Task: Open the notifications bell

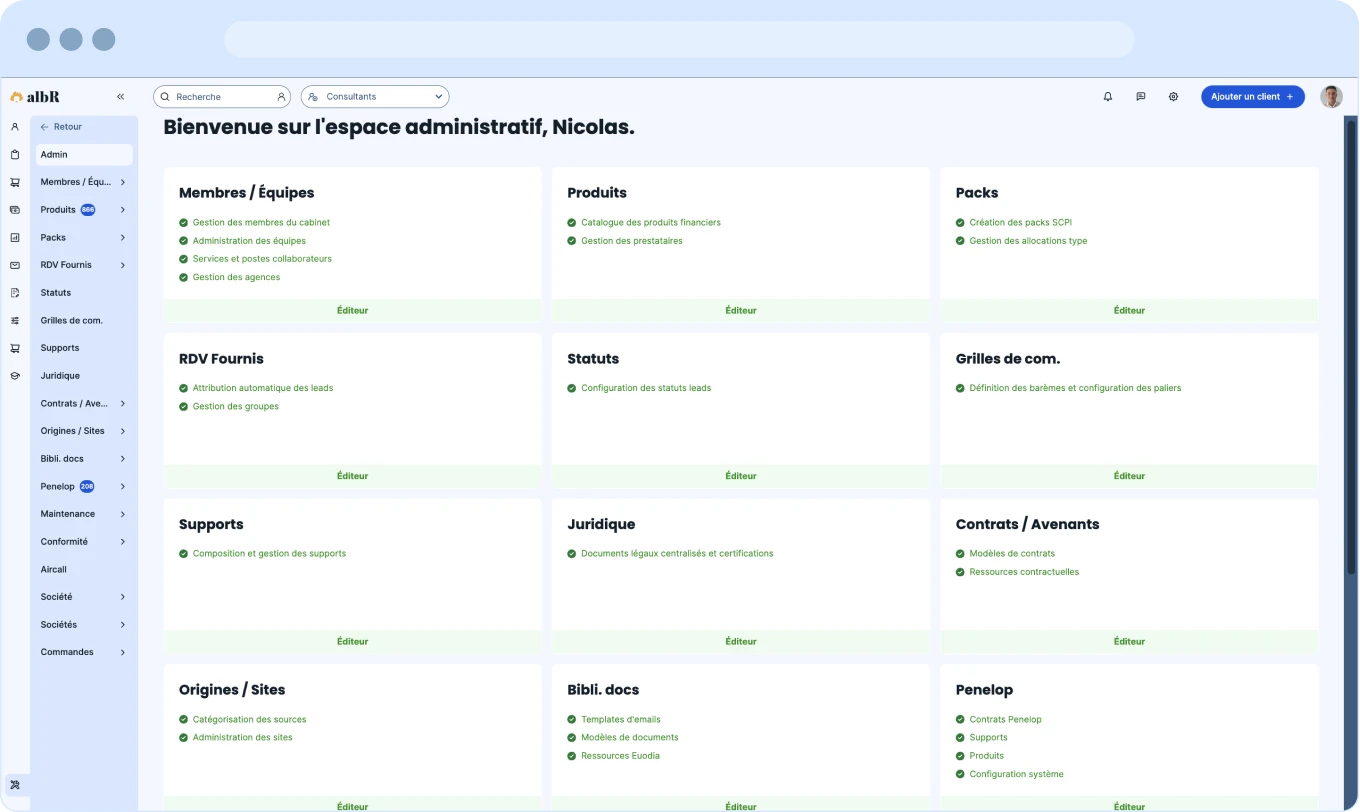Action: tap(1107, 97)
